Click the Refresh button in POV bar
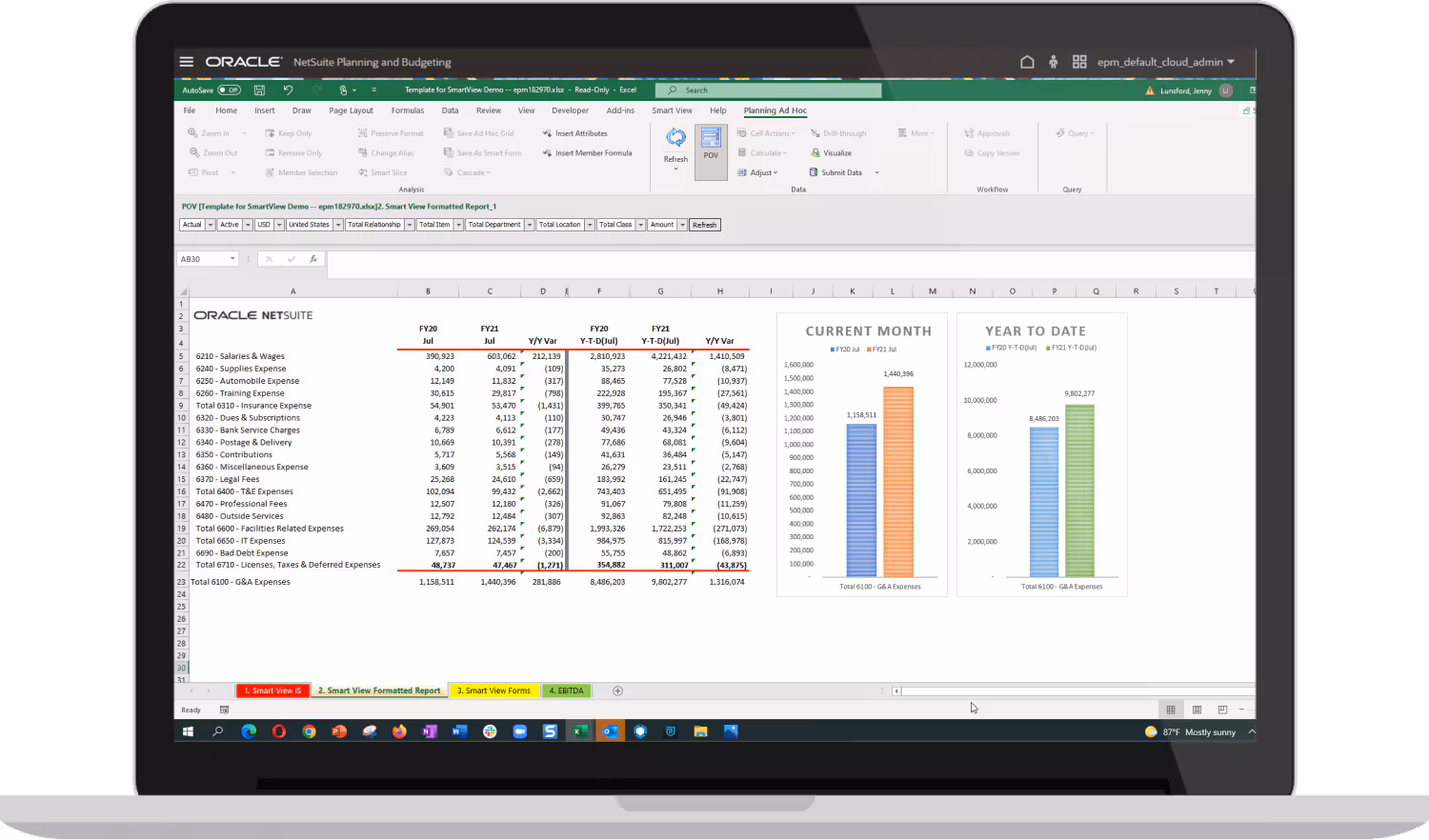The image size is (1429, 840). (x=704, y=225)
